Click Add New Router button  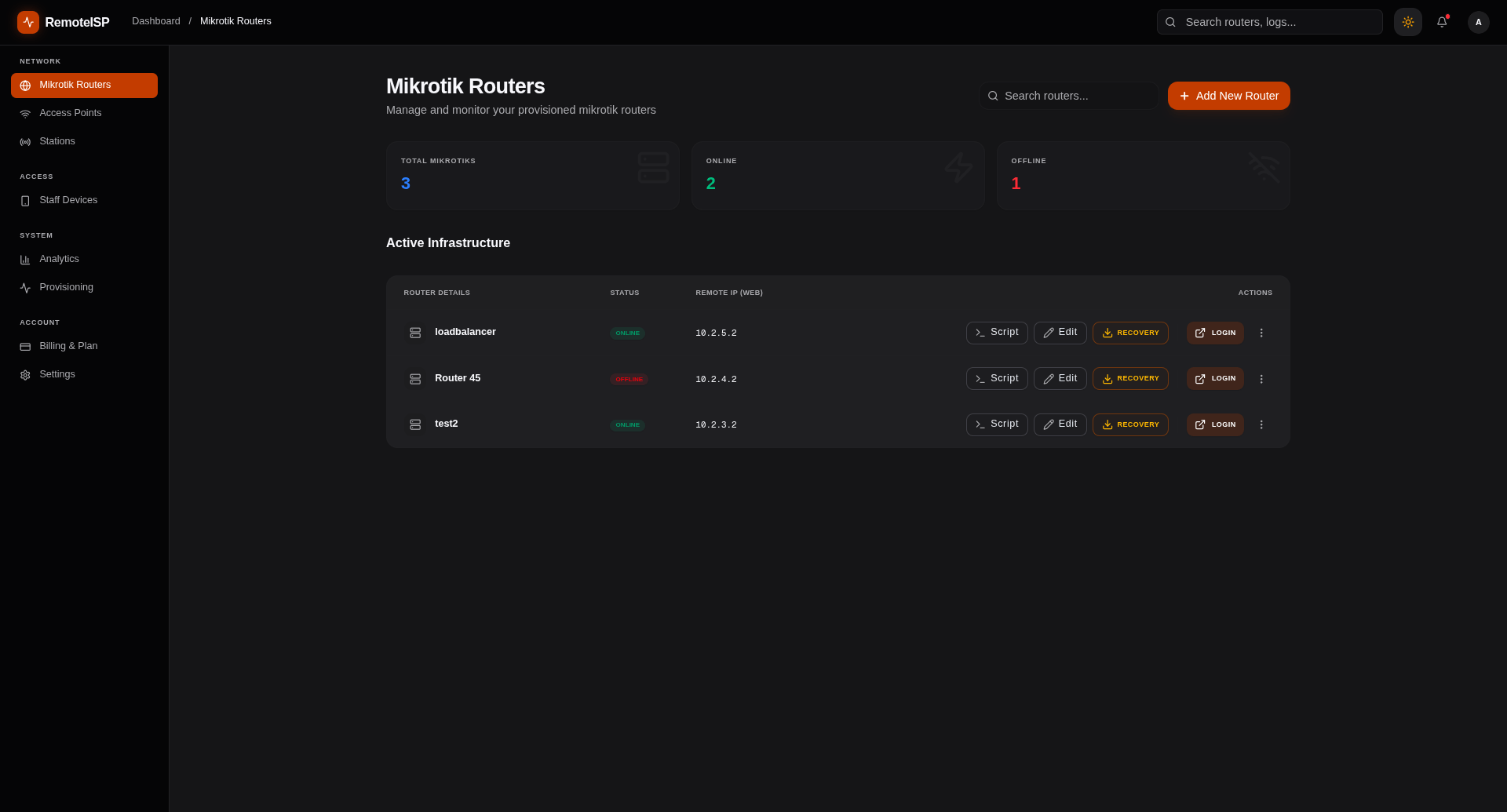tap(1229, 96)
